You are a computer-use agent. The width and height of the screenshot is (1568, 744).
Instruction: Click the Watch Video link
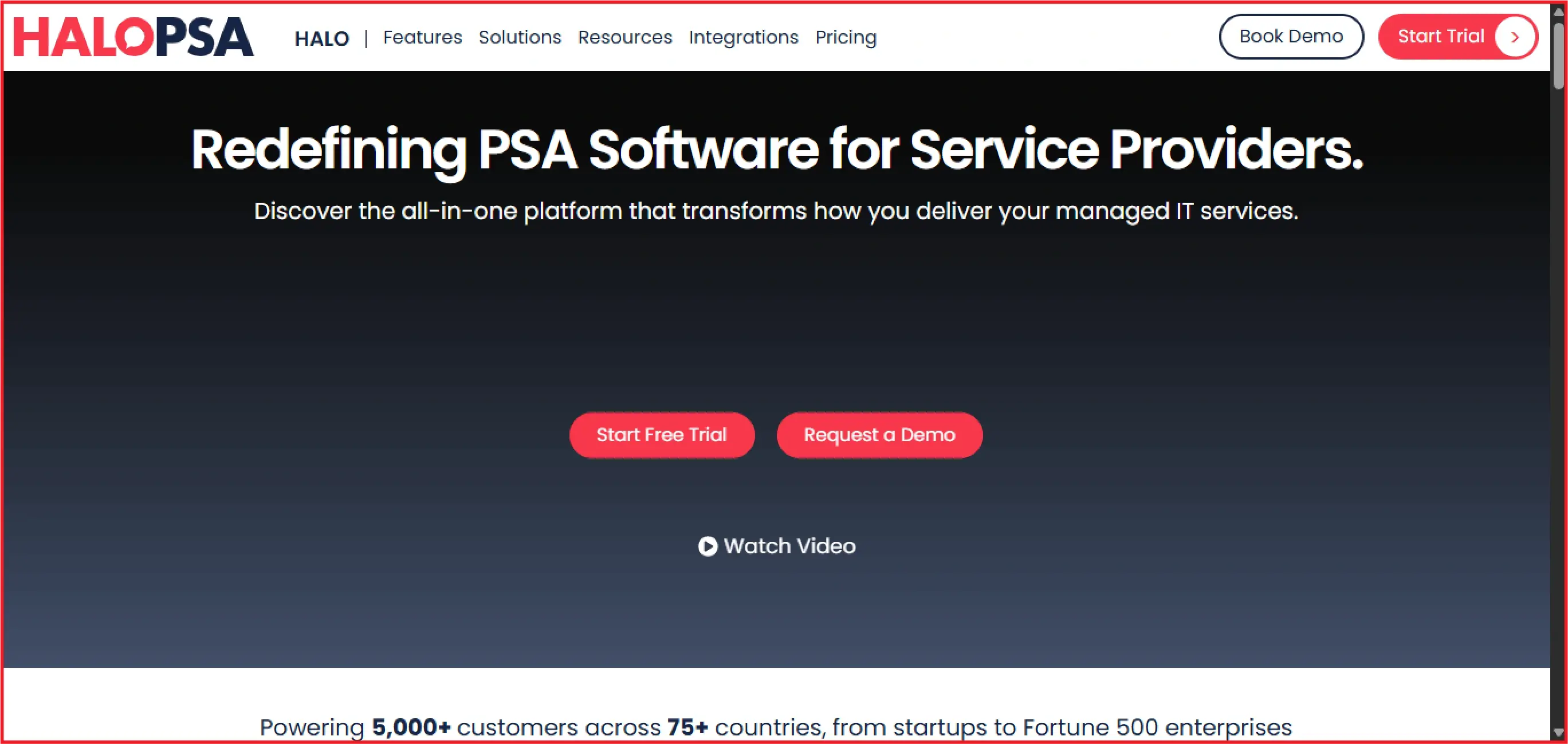[x=789, y=546]
